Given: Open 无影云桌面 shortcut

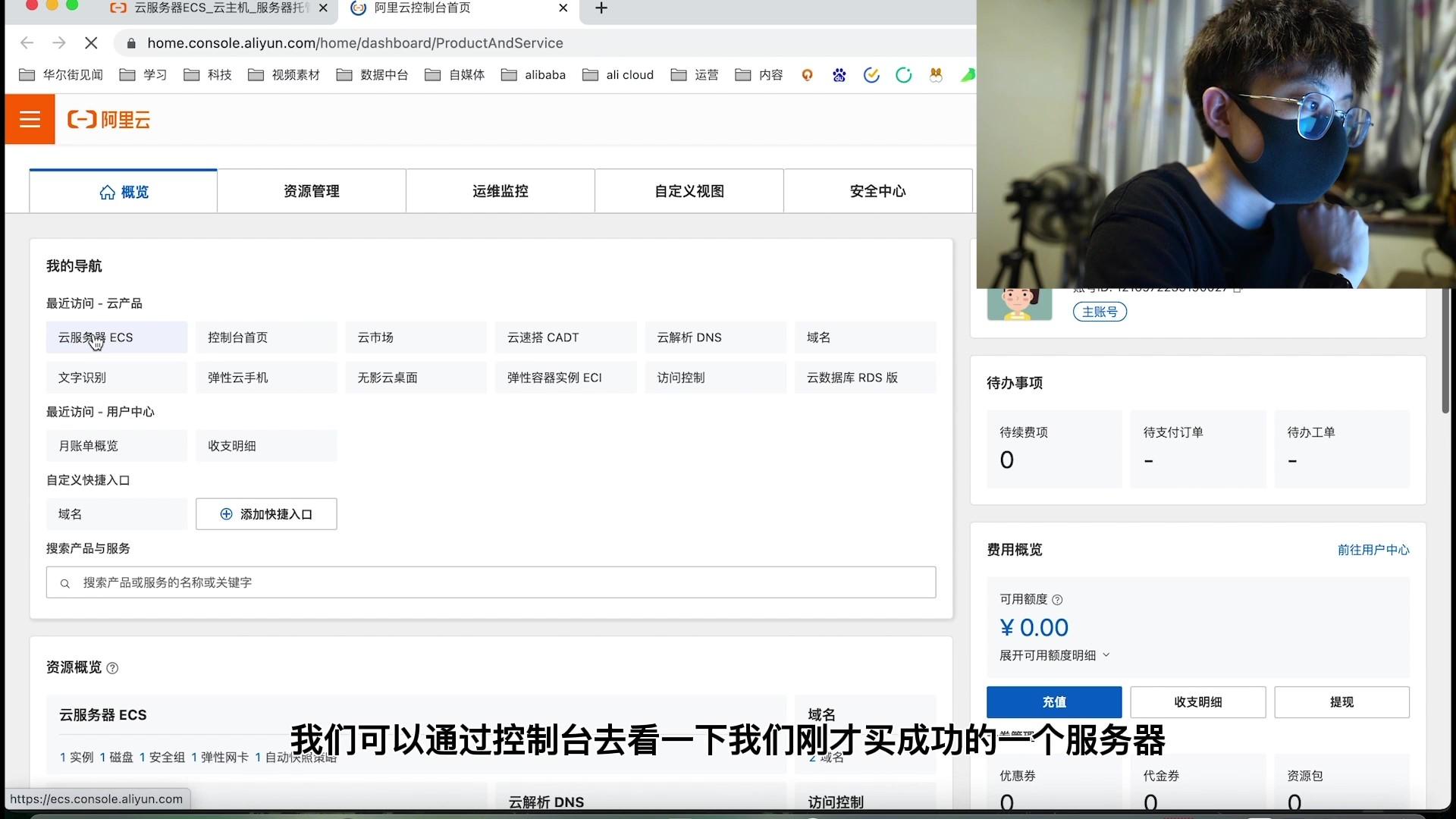Looking at the screenshot, I should [x=416, y=378].
